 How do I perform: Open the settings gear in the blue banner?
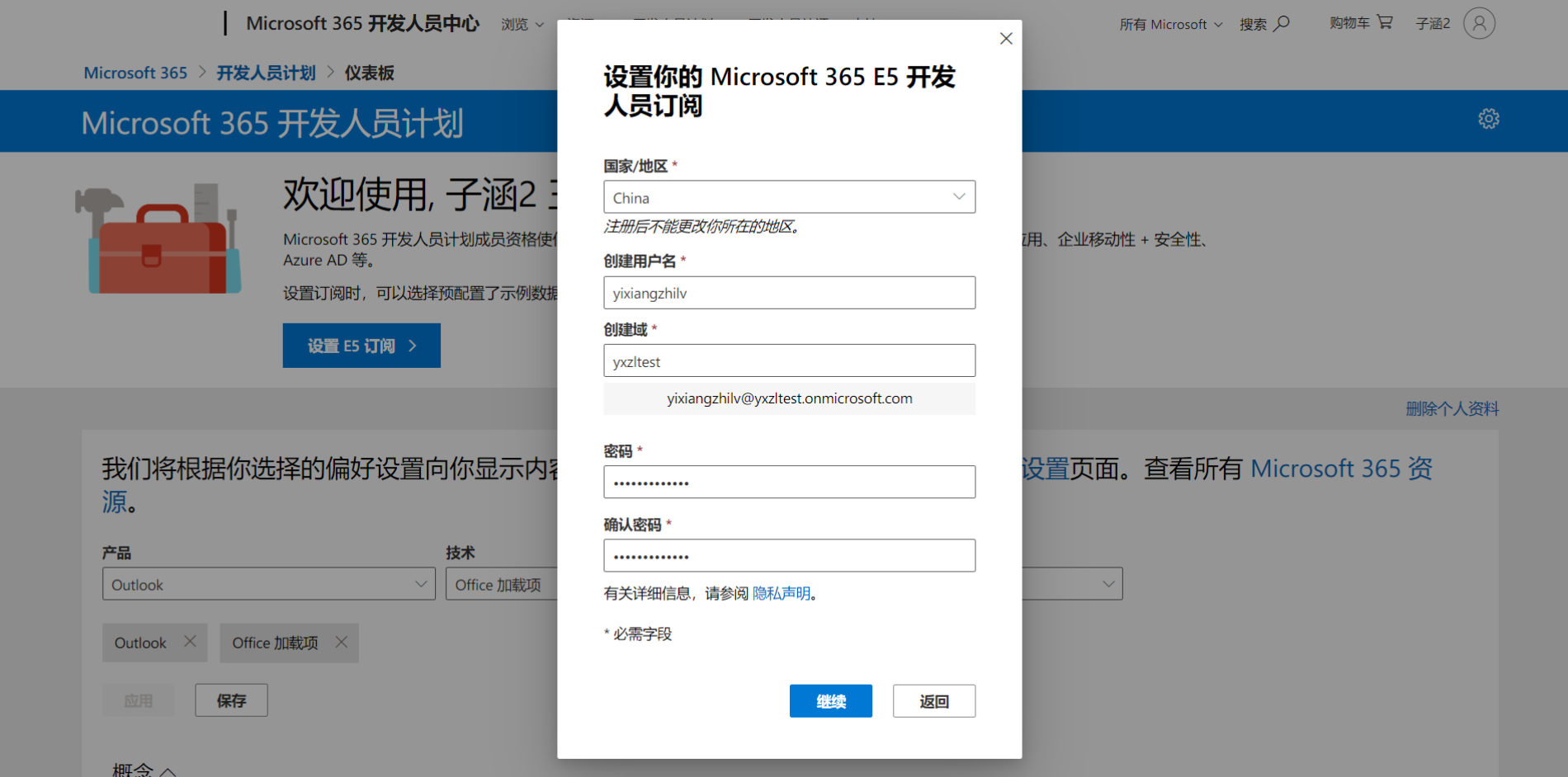(1489, 119)
